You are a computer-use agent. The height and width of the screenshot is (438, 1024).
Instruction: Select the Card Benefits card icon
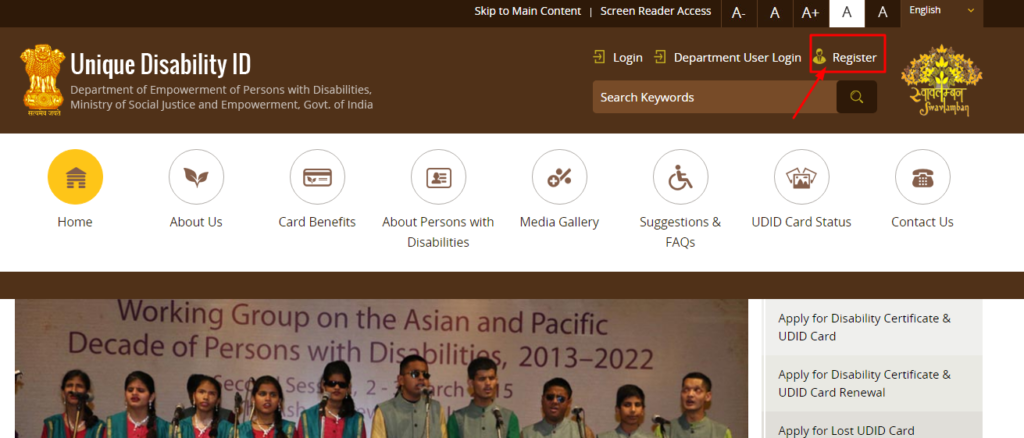(x=317, y=177)
